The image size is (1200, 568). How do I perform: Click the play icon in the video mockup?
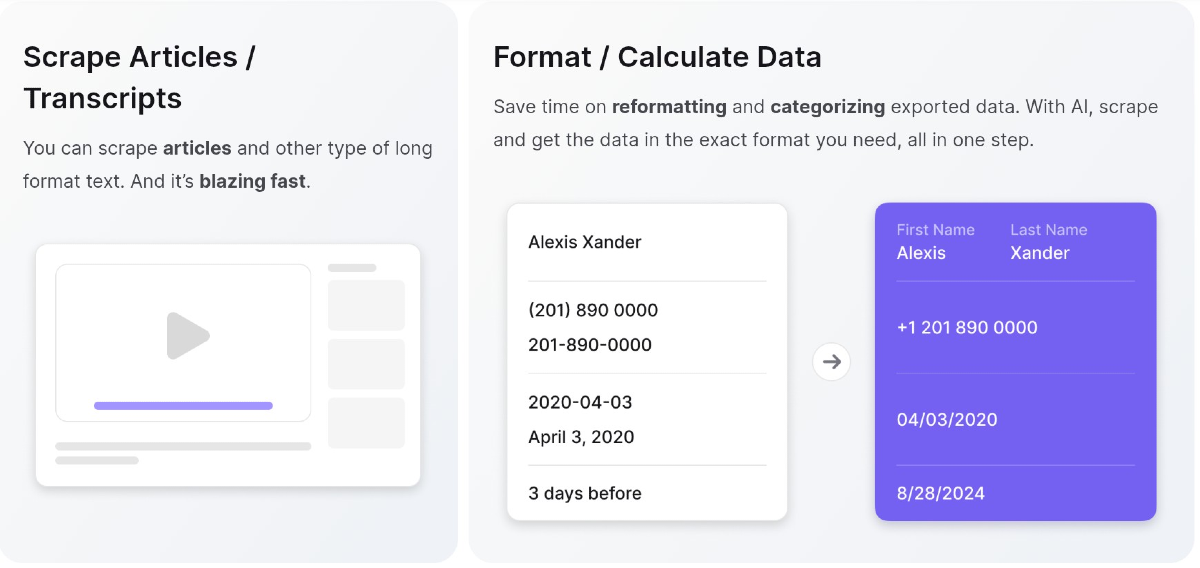tap(188, 336)
